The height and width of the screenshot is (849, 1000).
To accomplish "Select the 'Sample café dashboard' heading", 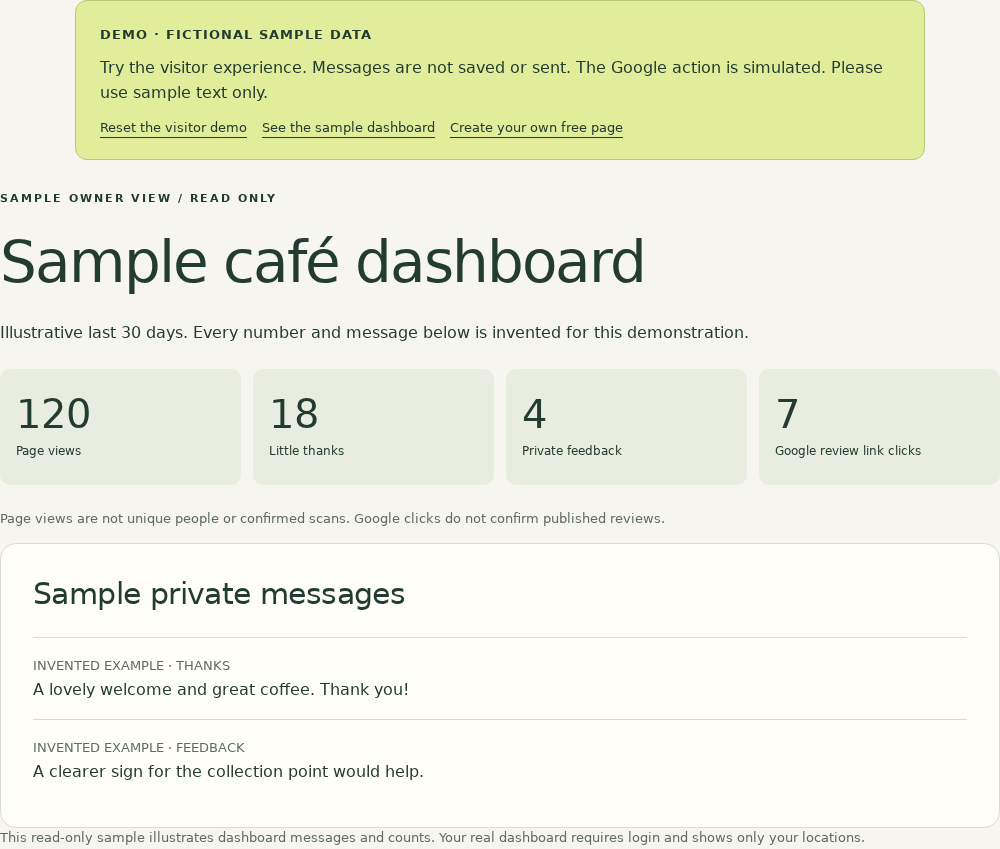I will (322, 262).
